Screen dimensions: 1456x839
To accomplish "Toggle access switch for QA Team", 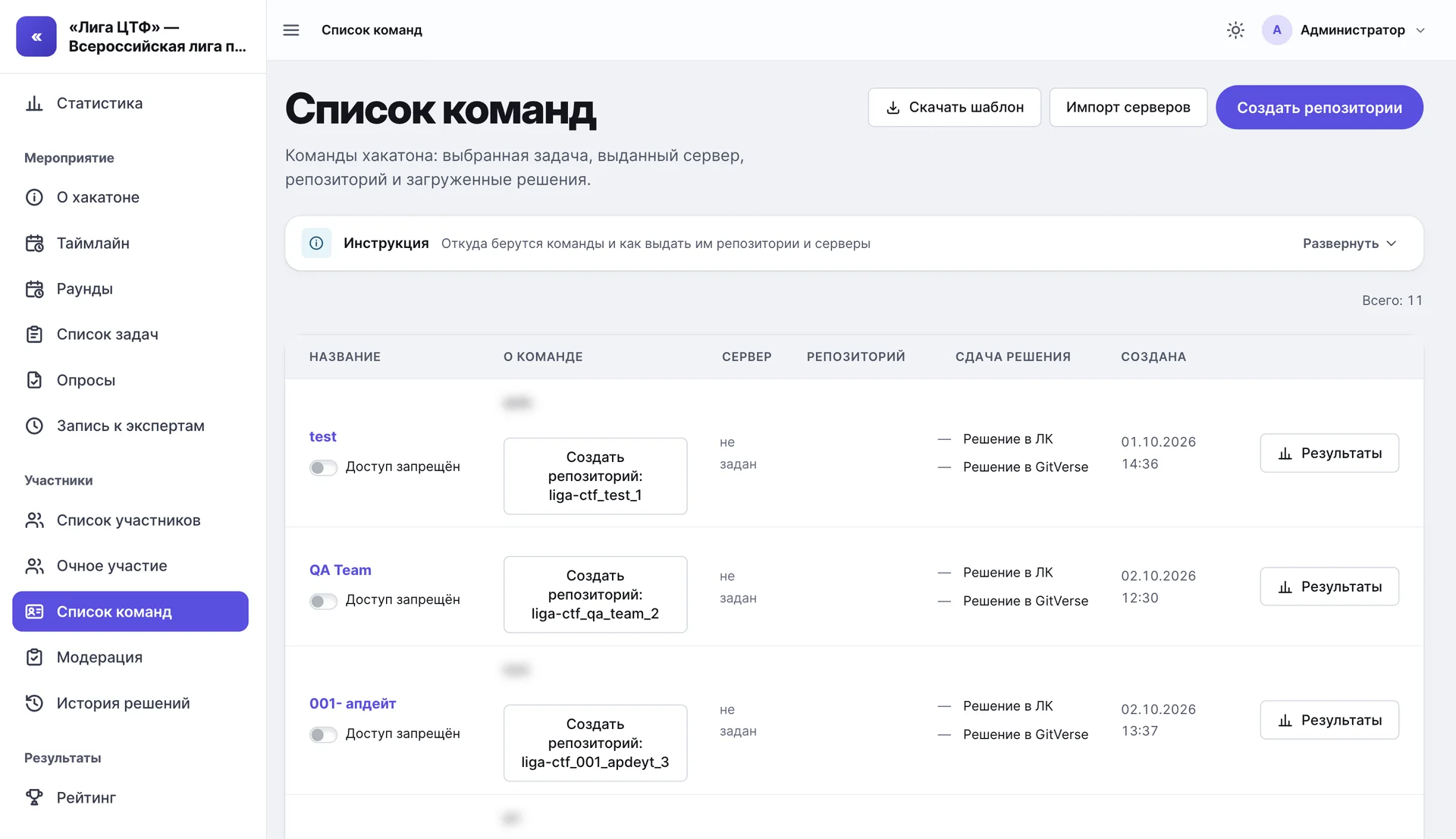I will [x=323, y=601].
